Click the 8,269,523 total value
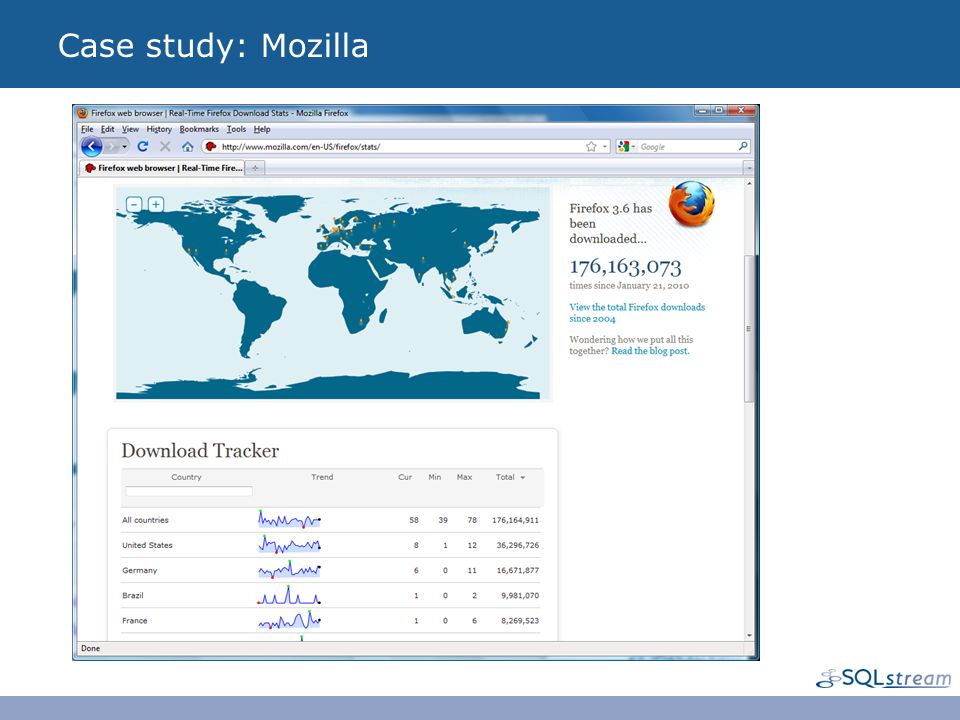The image size is (960, 720). [520, 620]
